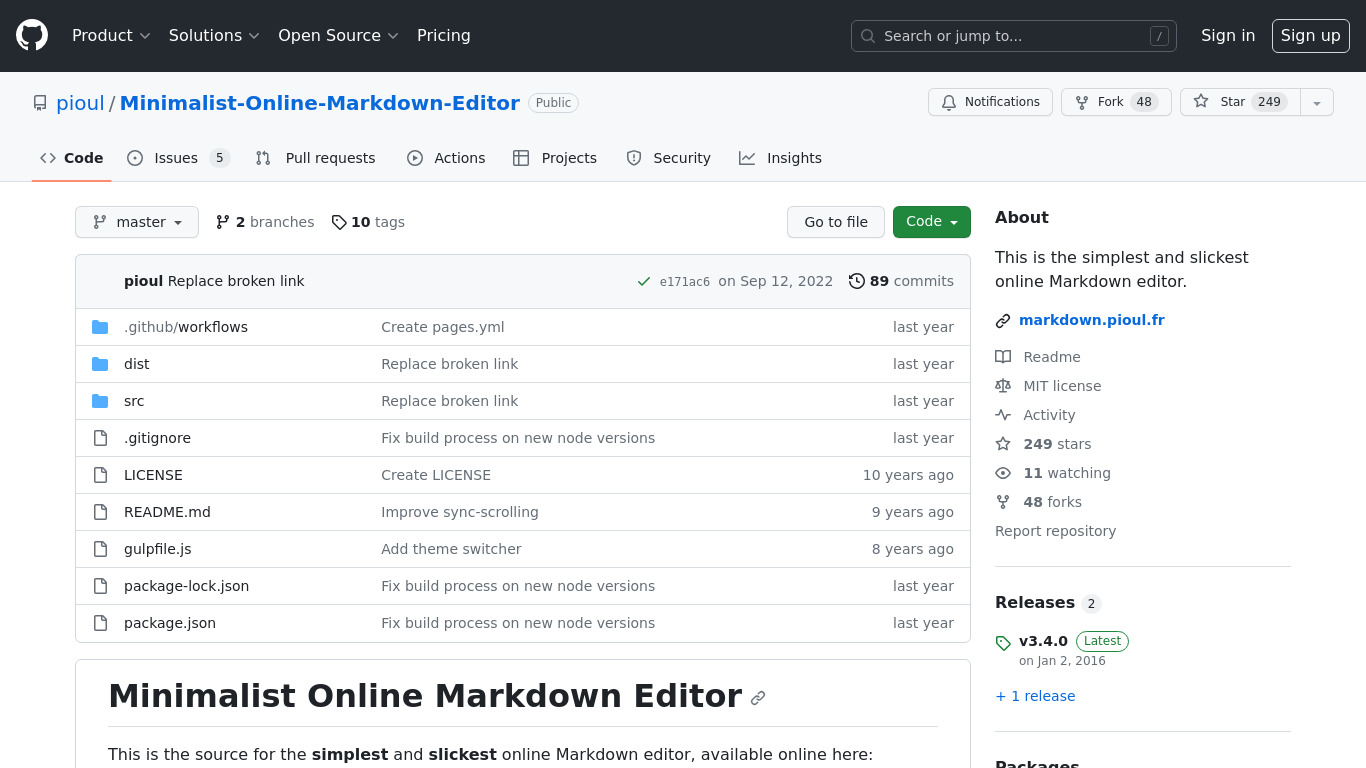Click the Sign up button
1366x768 pixels.
[x=1311, y=36]
